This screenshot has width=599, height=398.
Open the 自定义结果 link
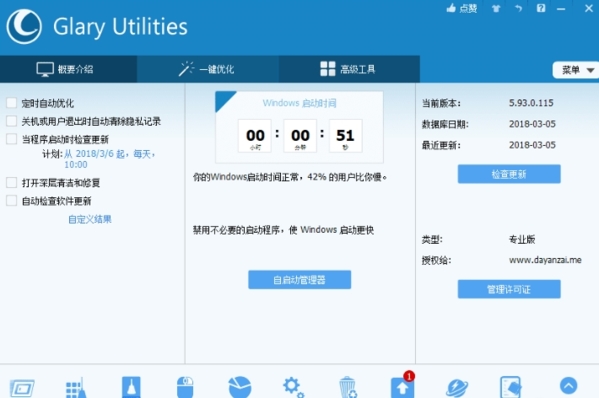90,219
